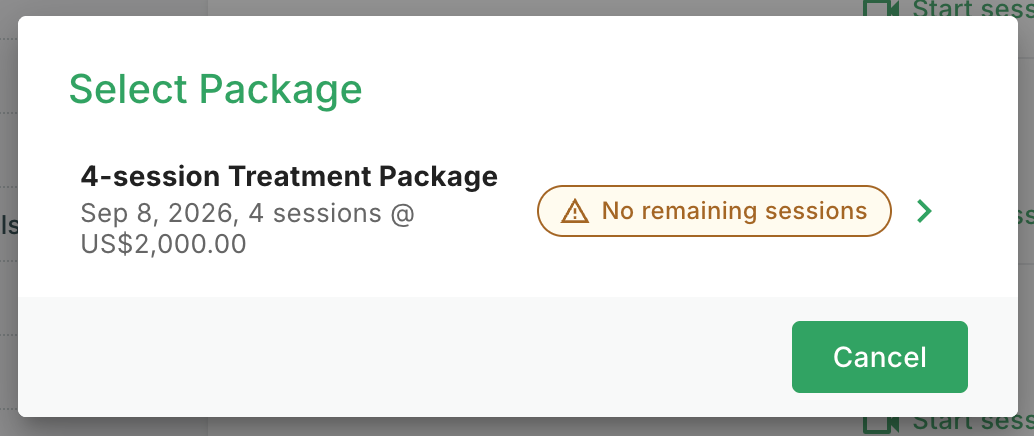Click the dimmed Start session link at bottom

(x=973, y=425)
